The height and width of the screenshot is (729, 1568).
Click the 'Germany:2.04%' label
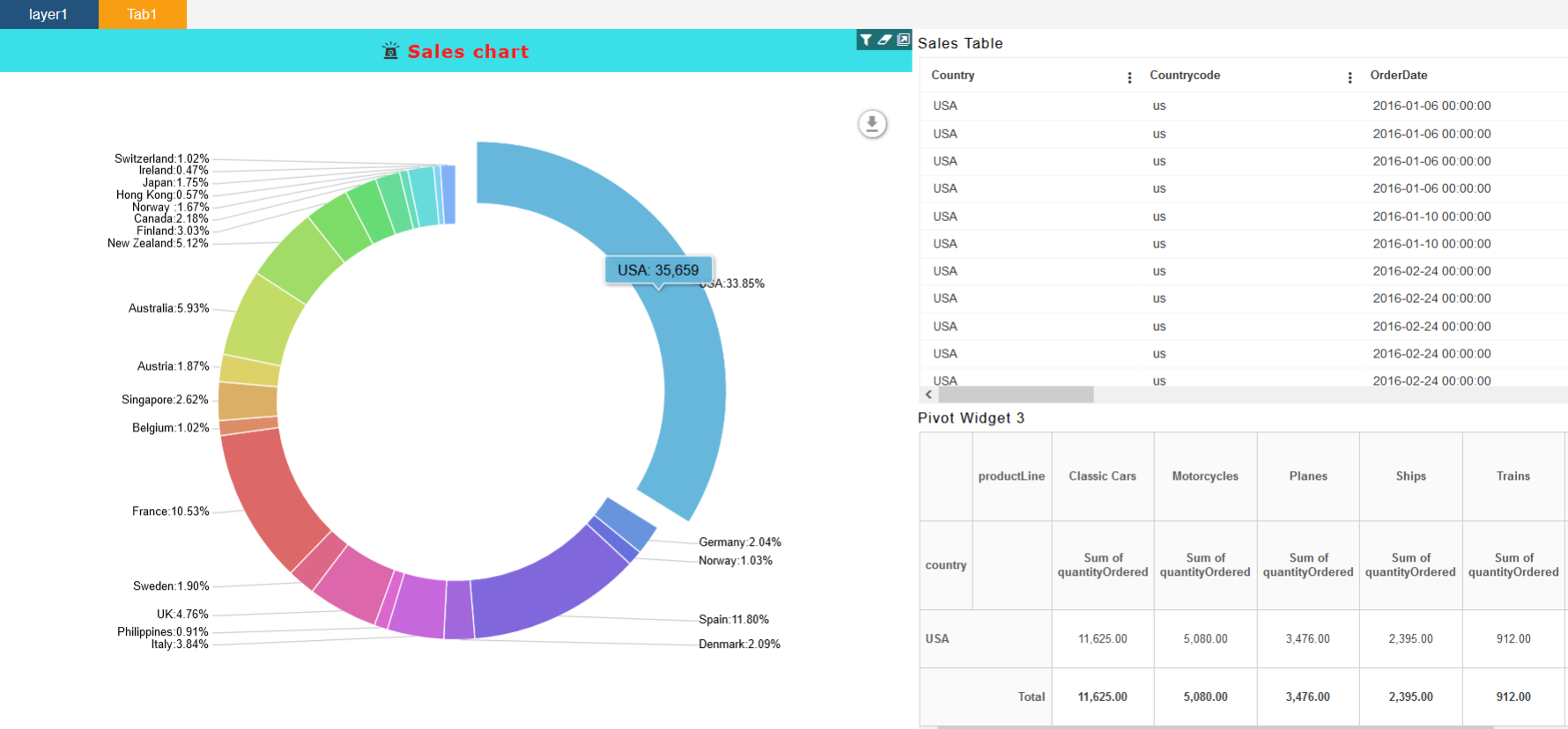740,543
